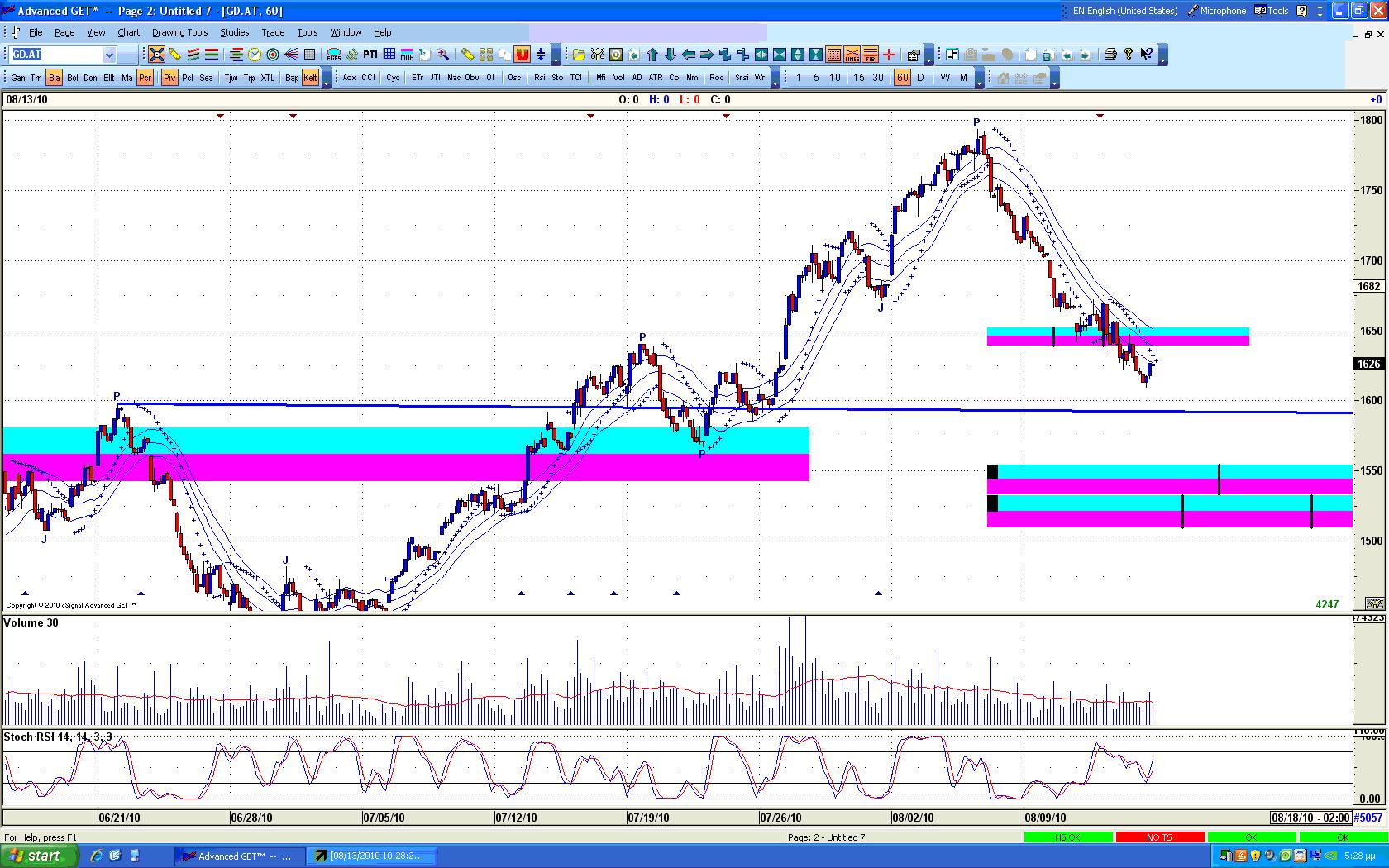Toggle the FIB lines button
The height and width of the screenshot is (868, 1389).
[x=870, y=55]
